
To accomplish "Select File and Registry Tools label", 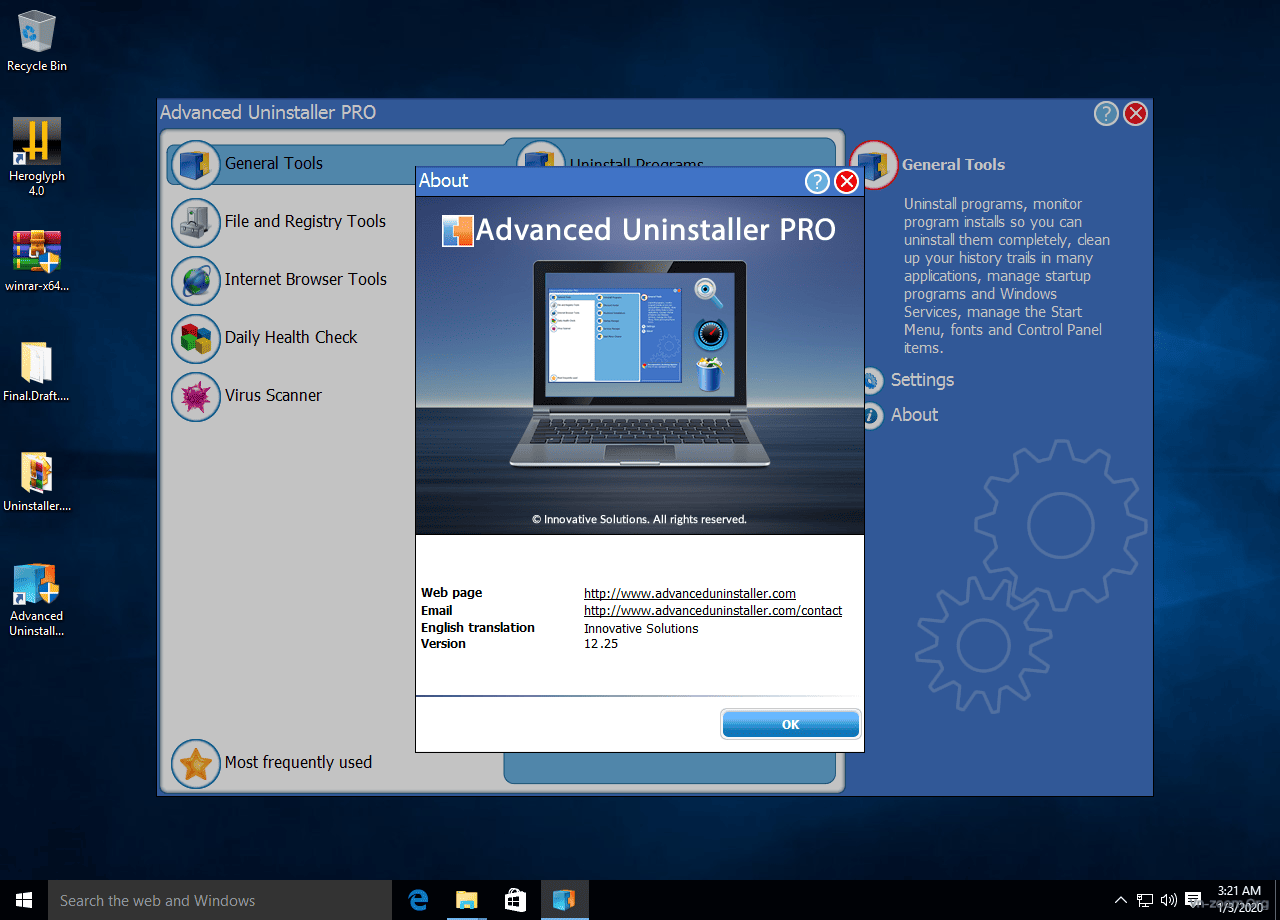I will click(x=305, y=222).
